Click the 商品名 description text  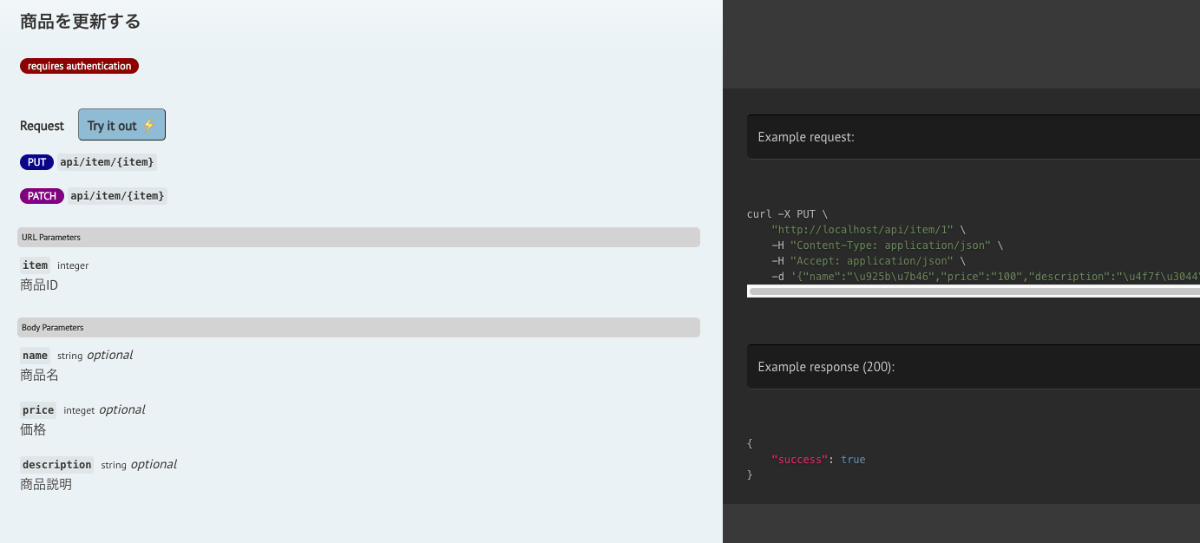pos(39,376)
